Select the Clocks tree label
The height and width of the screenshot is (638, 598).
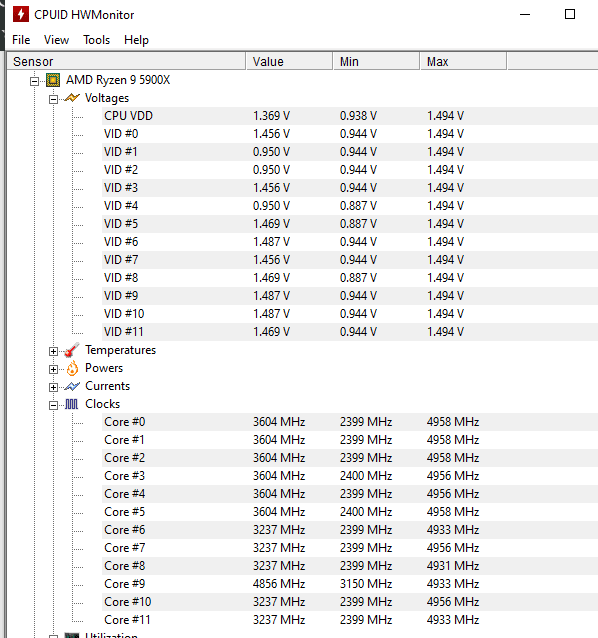tap(103, 404)
